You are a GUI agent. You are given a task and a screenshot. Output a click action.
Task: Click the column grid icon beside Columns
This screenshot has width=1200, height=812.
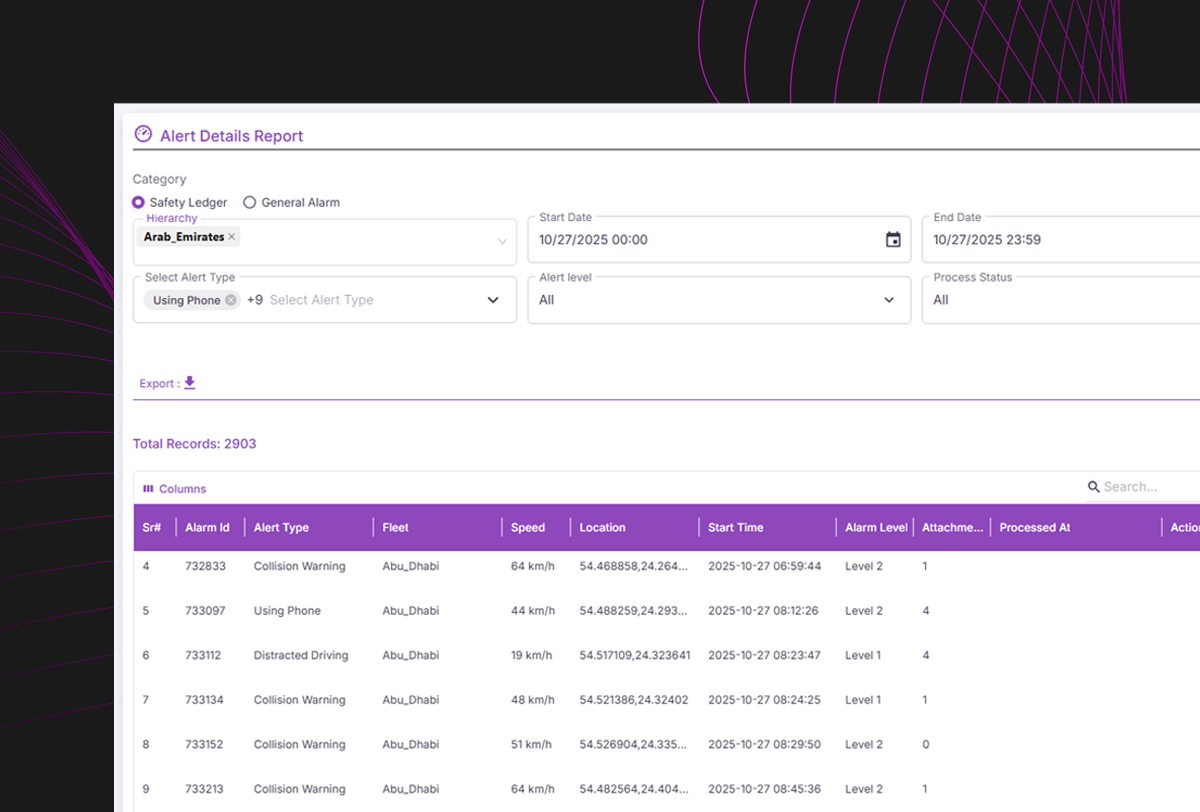pos(149,488)
